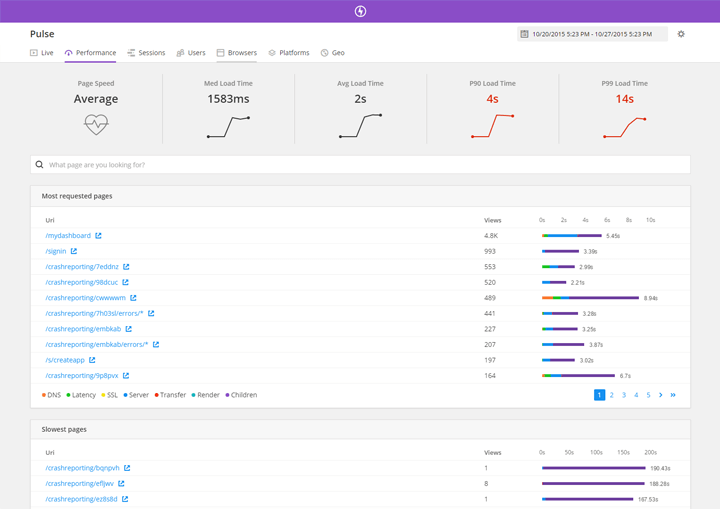
Task: Open settings gear icon
Action: [x=681, y=34]
